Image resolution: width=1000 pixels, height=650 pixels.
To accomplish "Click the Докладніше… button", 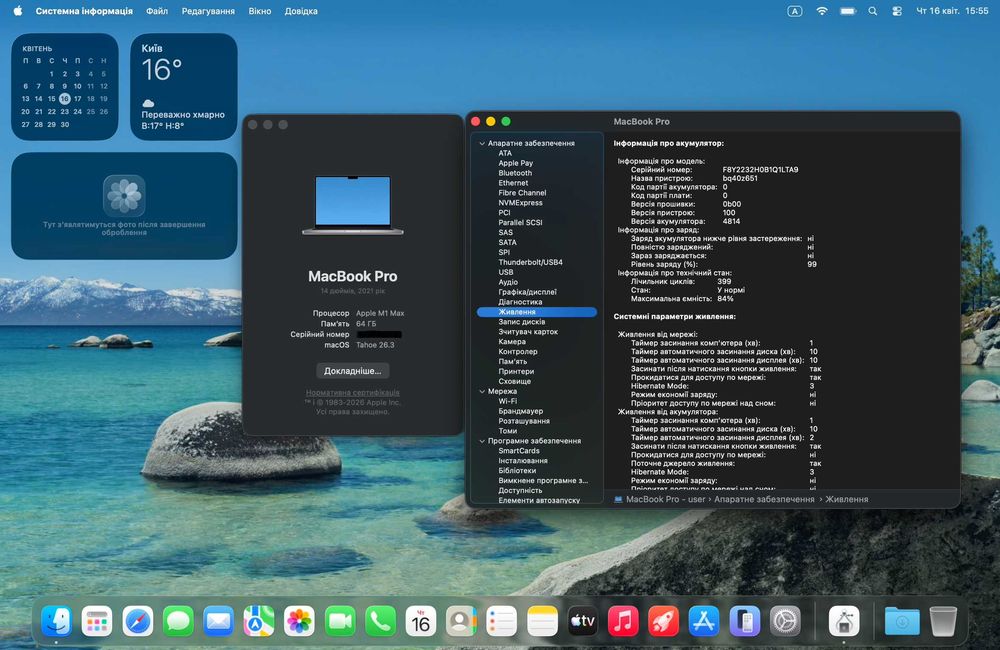I will (x=353, y=371).
